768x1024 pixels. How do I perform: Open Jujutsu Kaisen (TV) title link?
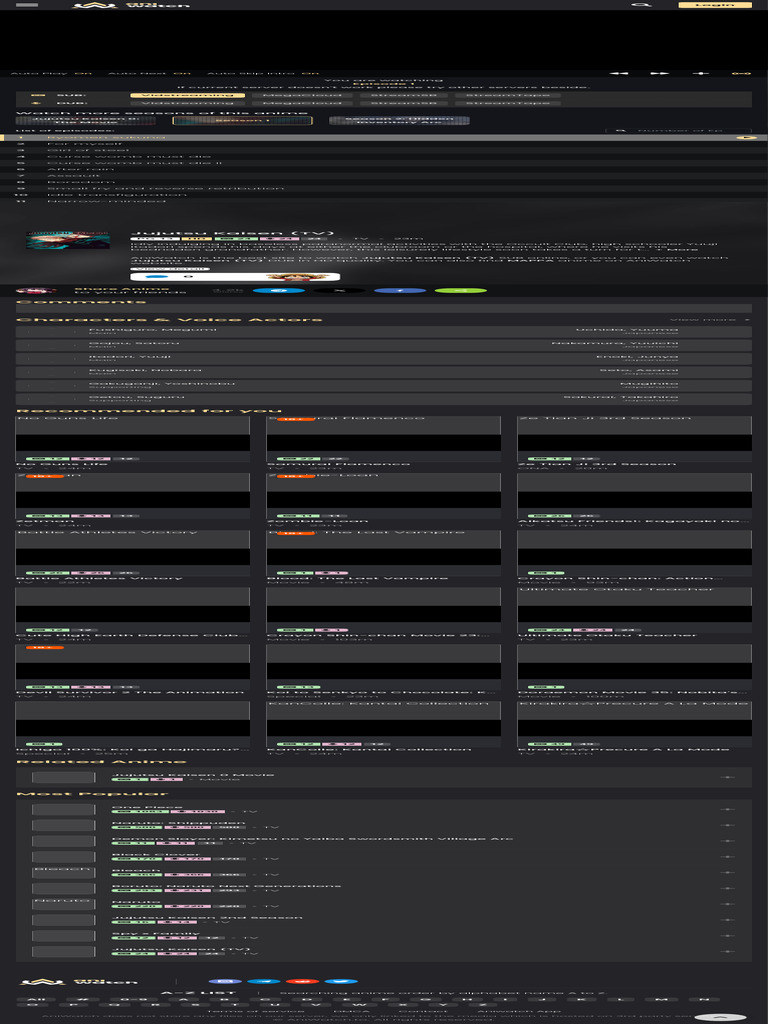coord(232,233)
